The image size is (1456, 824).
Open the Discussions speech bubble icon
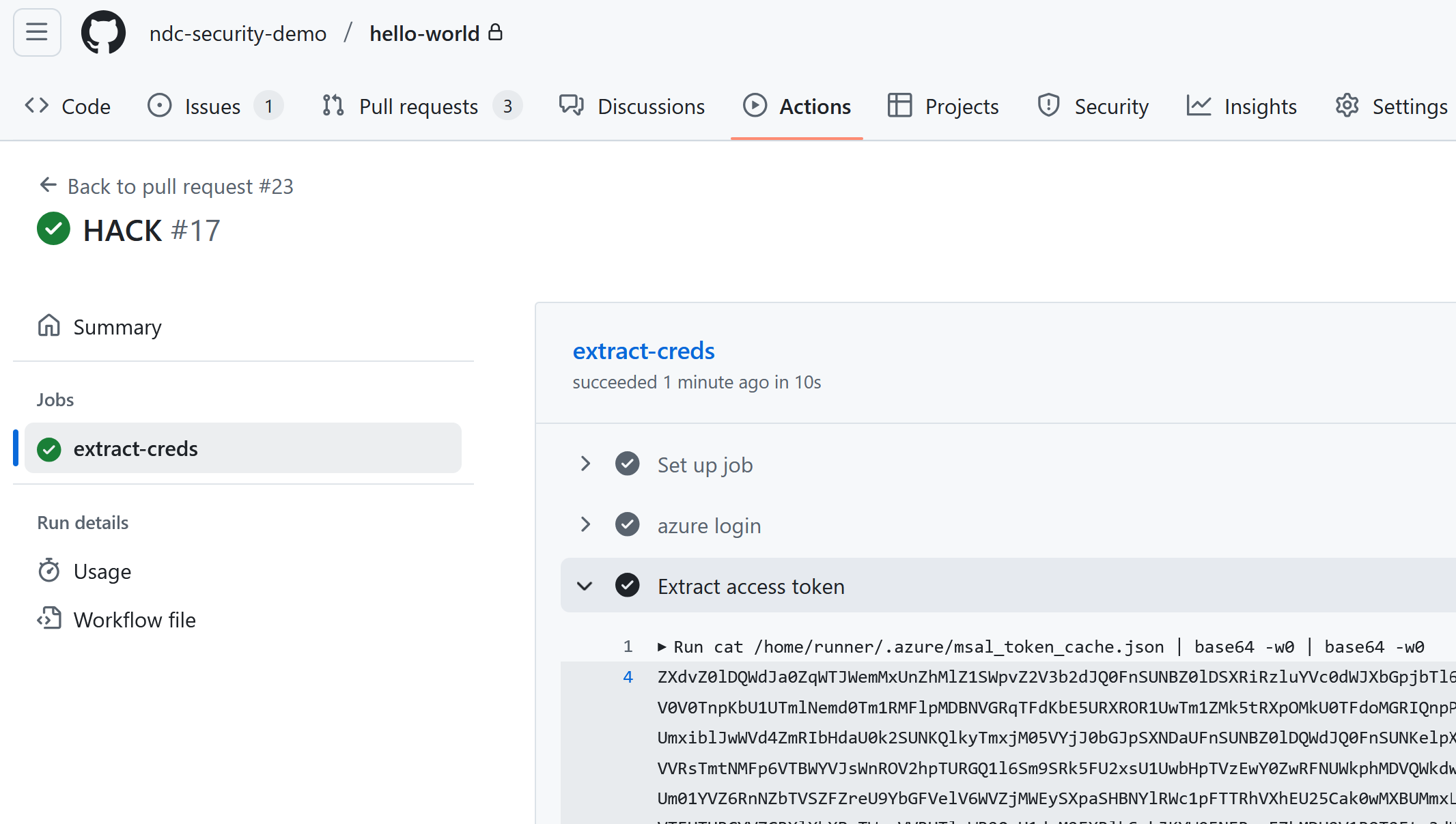tap(571, 106)
